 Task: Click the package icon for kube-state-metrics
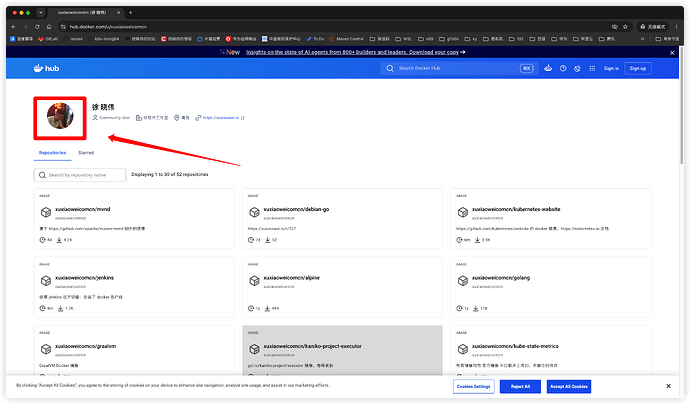462,349
